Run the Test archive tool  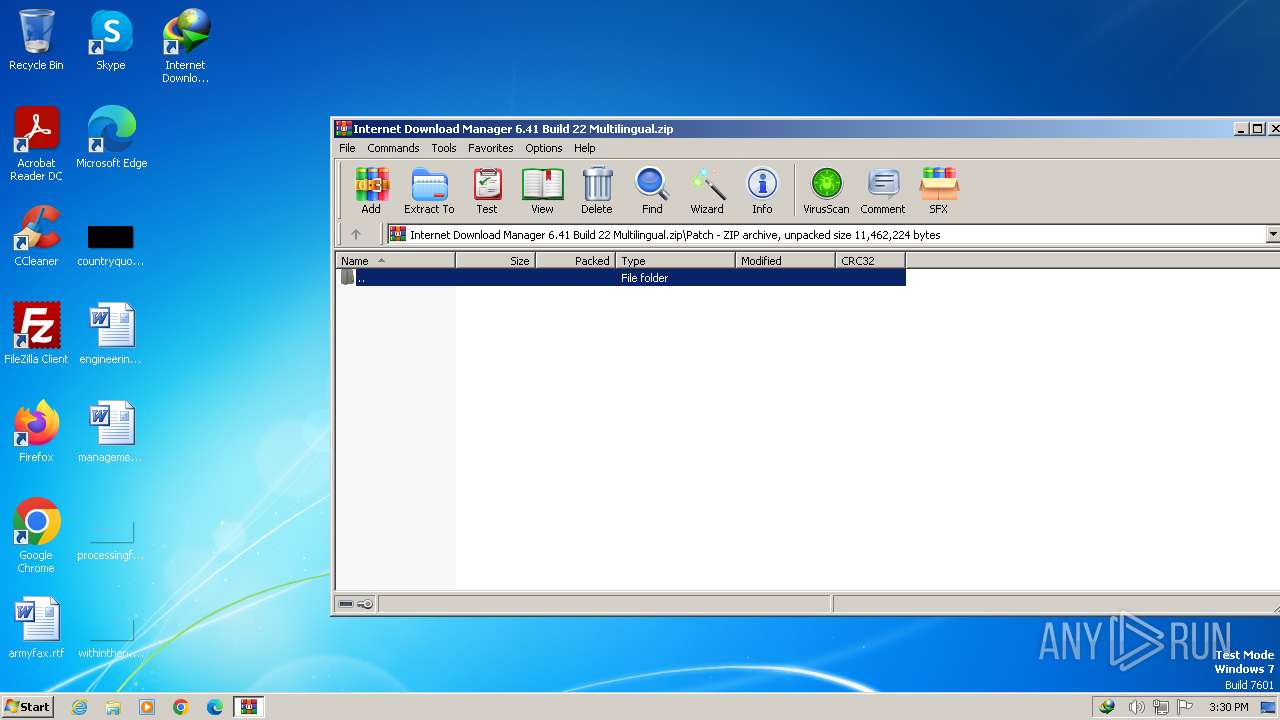(x=487, y=190)
